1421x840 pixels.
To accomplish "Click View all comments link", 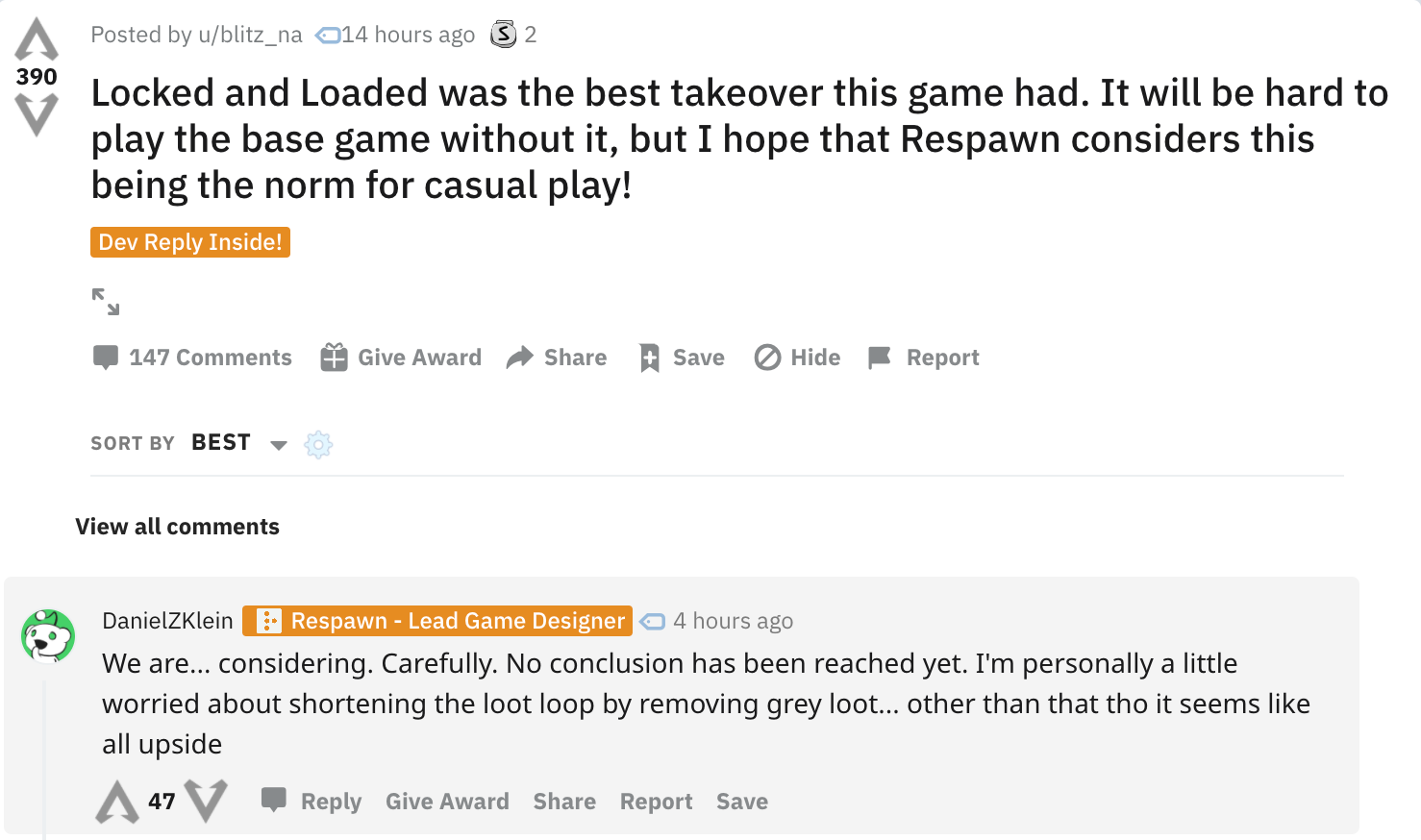I will (x=178, y=527).
